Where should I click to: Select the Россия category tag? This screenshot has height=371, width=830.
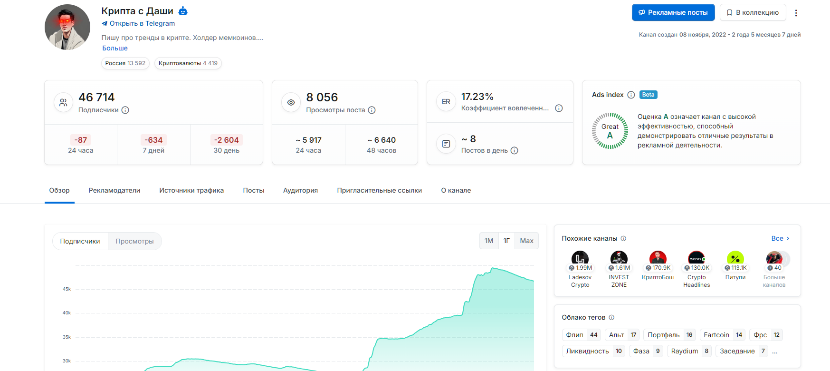125,63
